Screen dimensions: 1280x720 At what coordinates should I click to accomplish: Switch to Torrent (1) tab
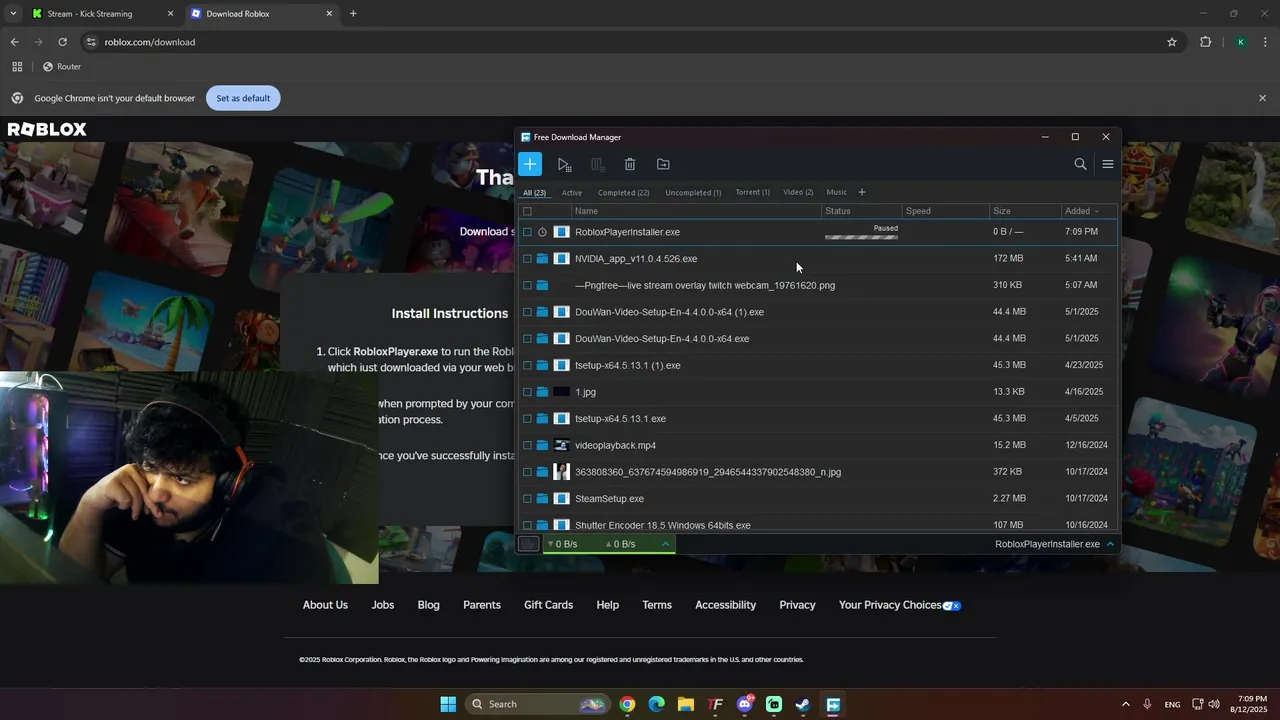point(753,192)
